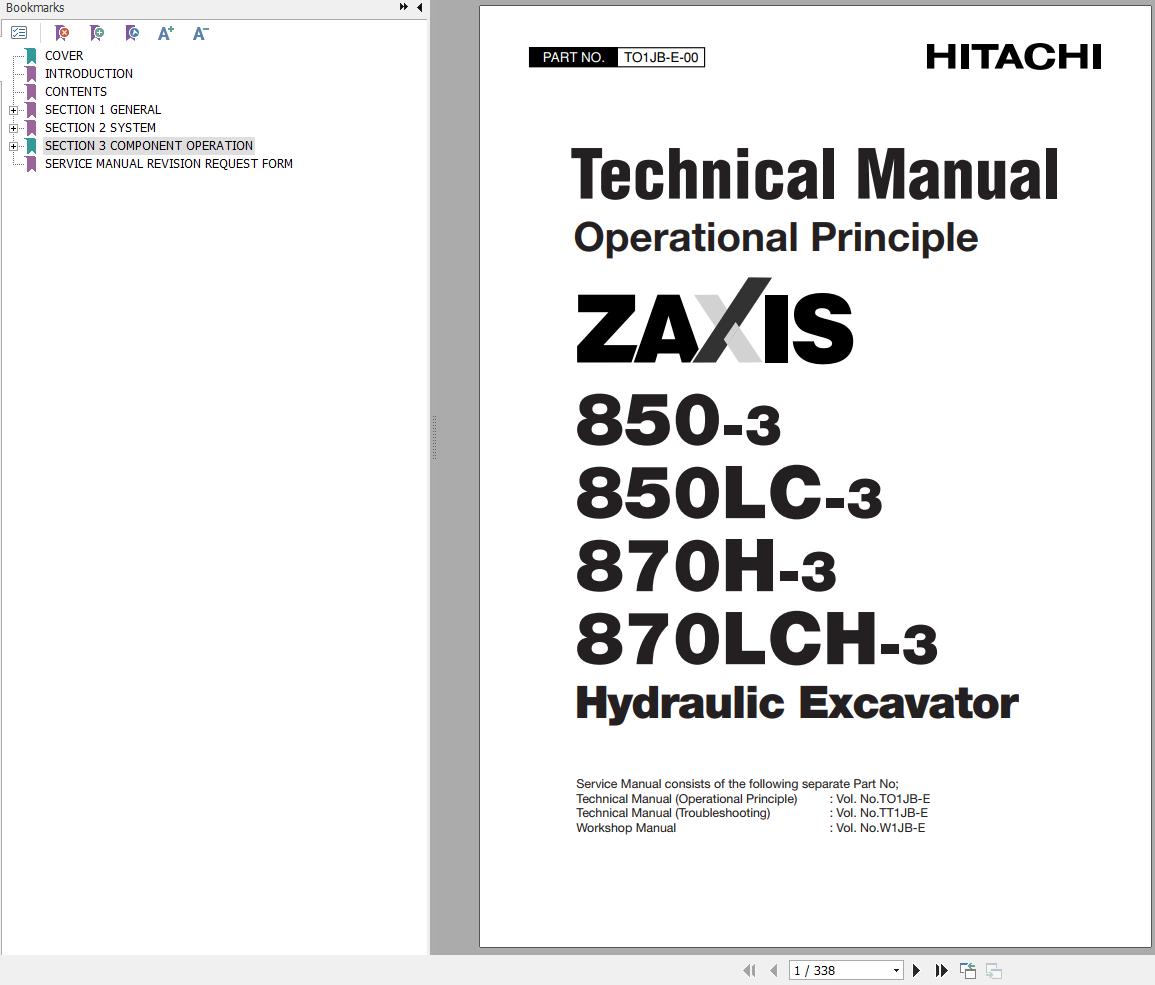Click the HITACHI logo on the page
The image size is (1155, 985).
[1013, 57]
